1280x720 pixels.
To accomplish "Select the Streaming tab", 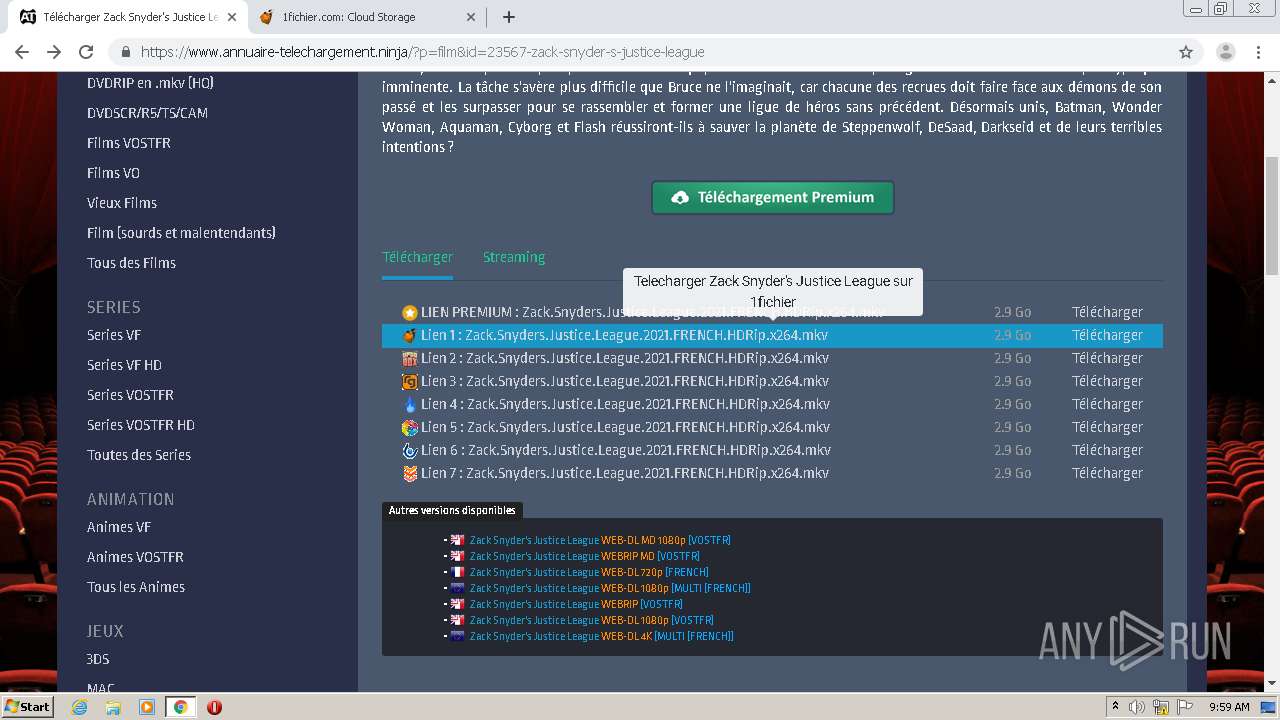I will pyautogui.click(x=514, y=257).
